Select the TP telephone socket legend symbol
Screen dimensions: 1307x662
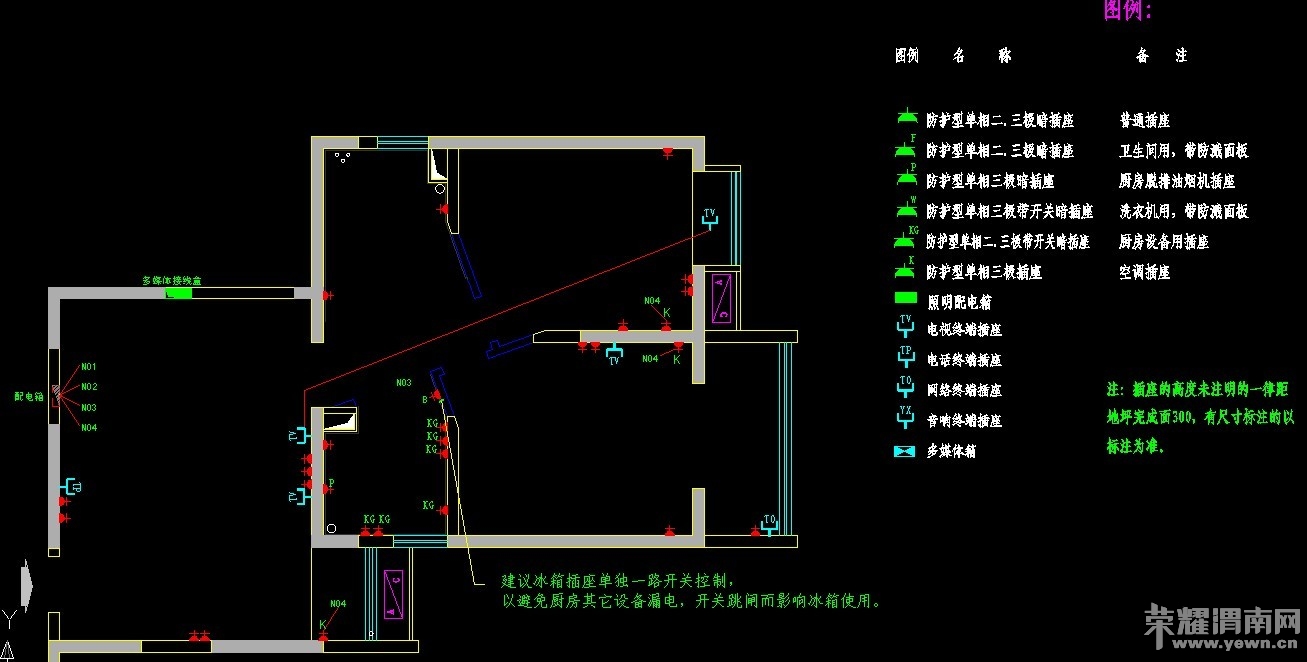[905, 357]
